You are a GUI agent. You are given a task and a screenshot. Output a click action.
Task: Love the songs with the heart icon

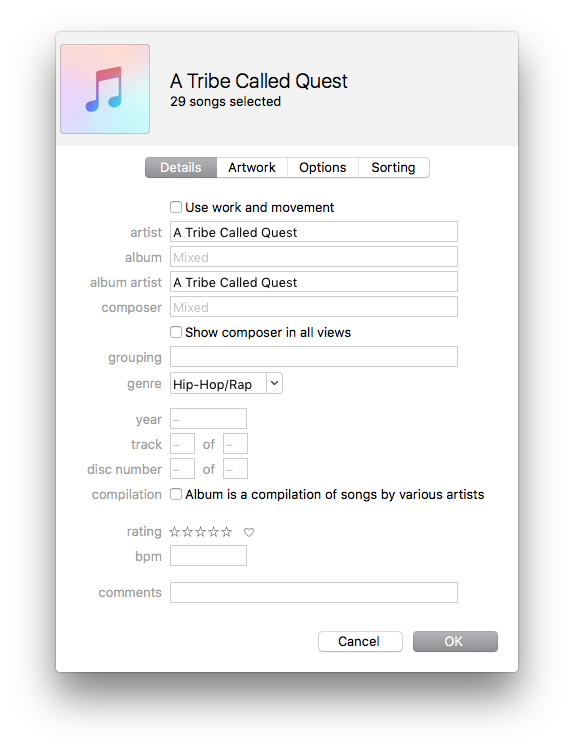[x=249, y=532]
